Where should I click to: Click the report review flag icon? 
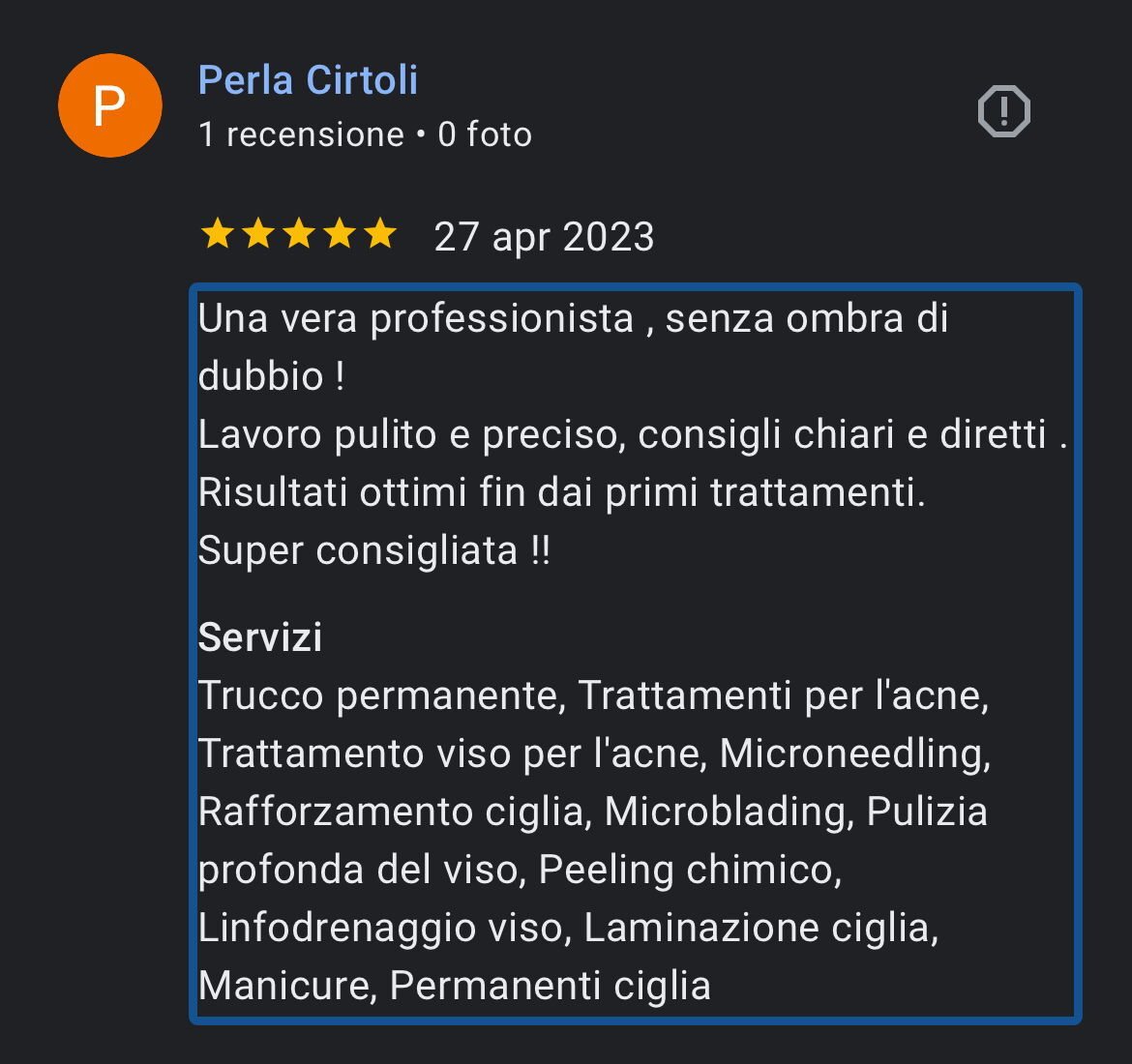coord(1004,111)
